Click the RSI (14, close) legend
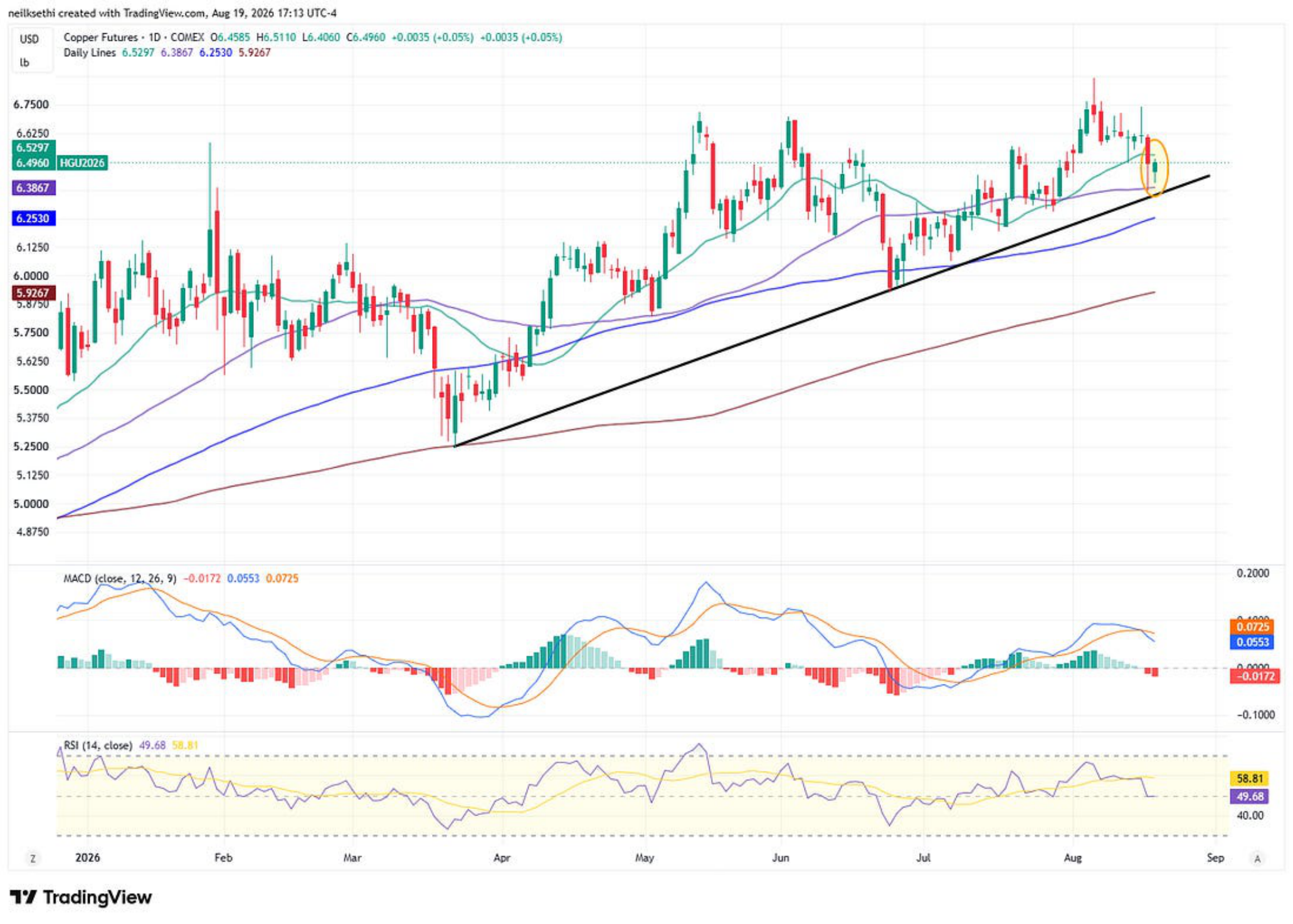The width and height of the screenshot is (1293, 924). (98, 745)
